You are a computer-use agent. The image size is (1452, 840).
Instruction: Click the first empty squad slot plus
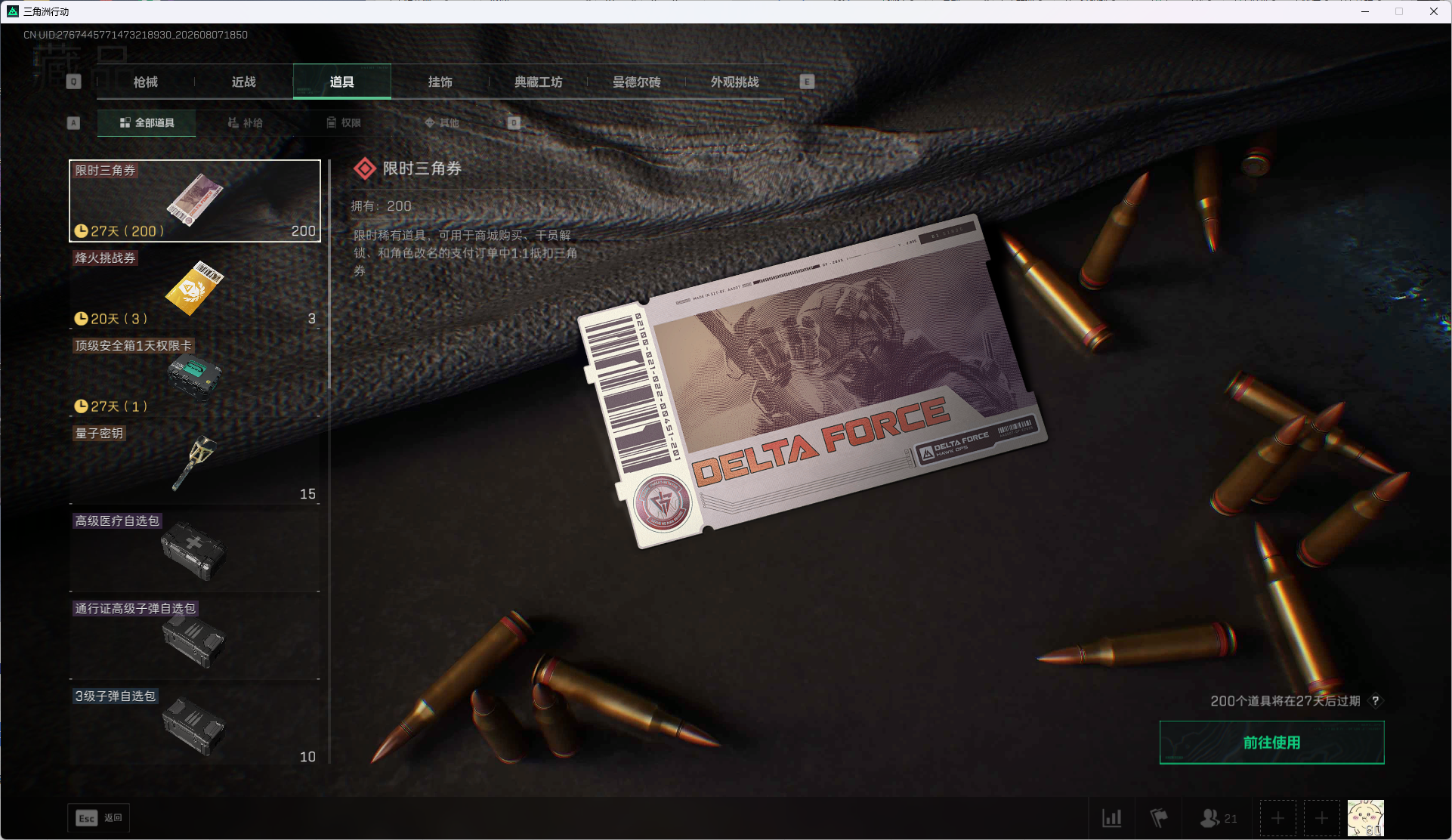pos(1277,818)
